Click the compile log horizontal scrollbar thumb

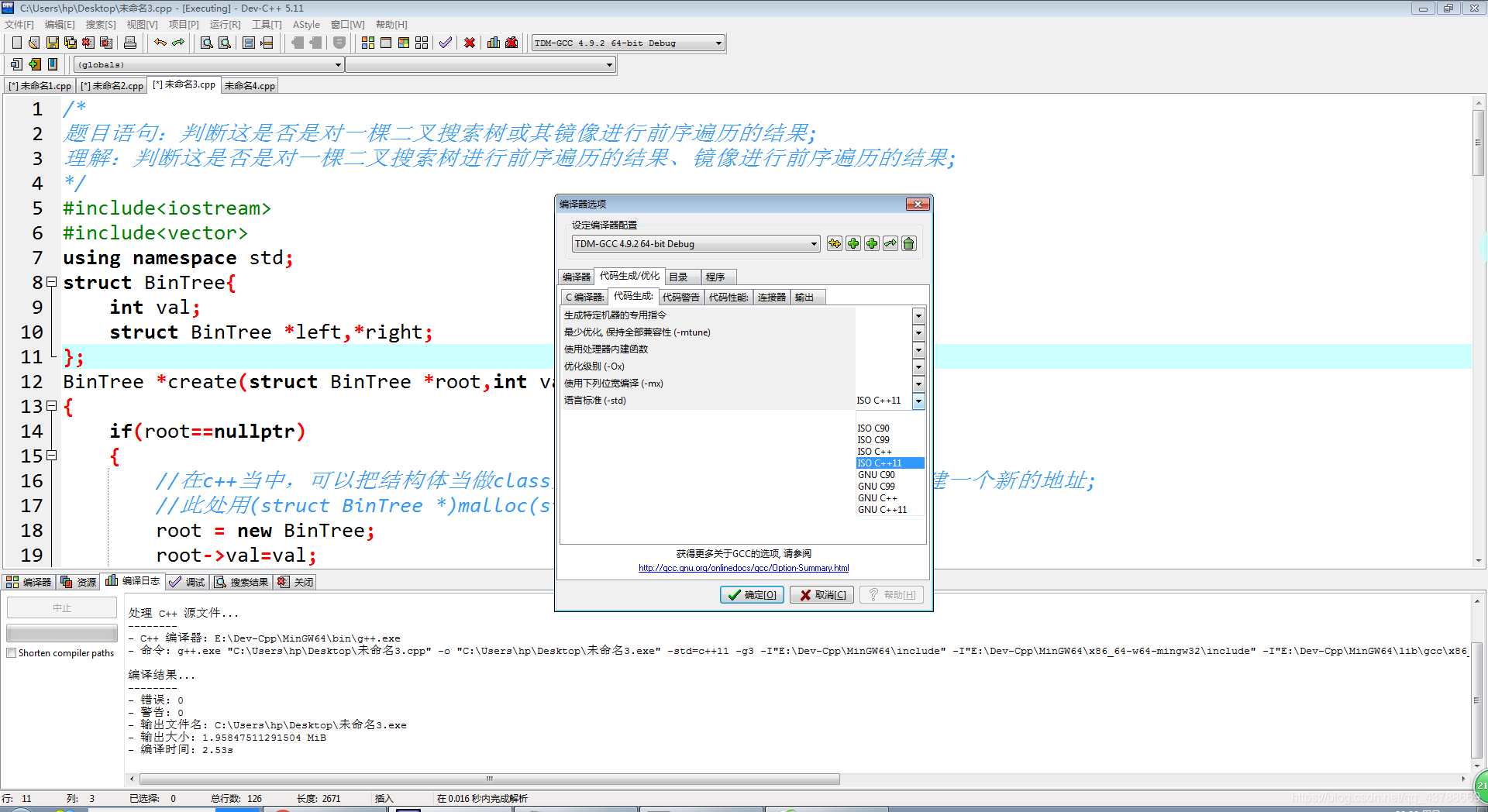(x=489, y=779)
